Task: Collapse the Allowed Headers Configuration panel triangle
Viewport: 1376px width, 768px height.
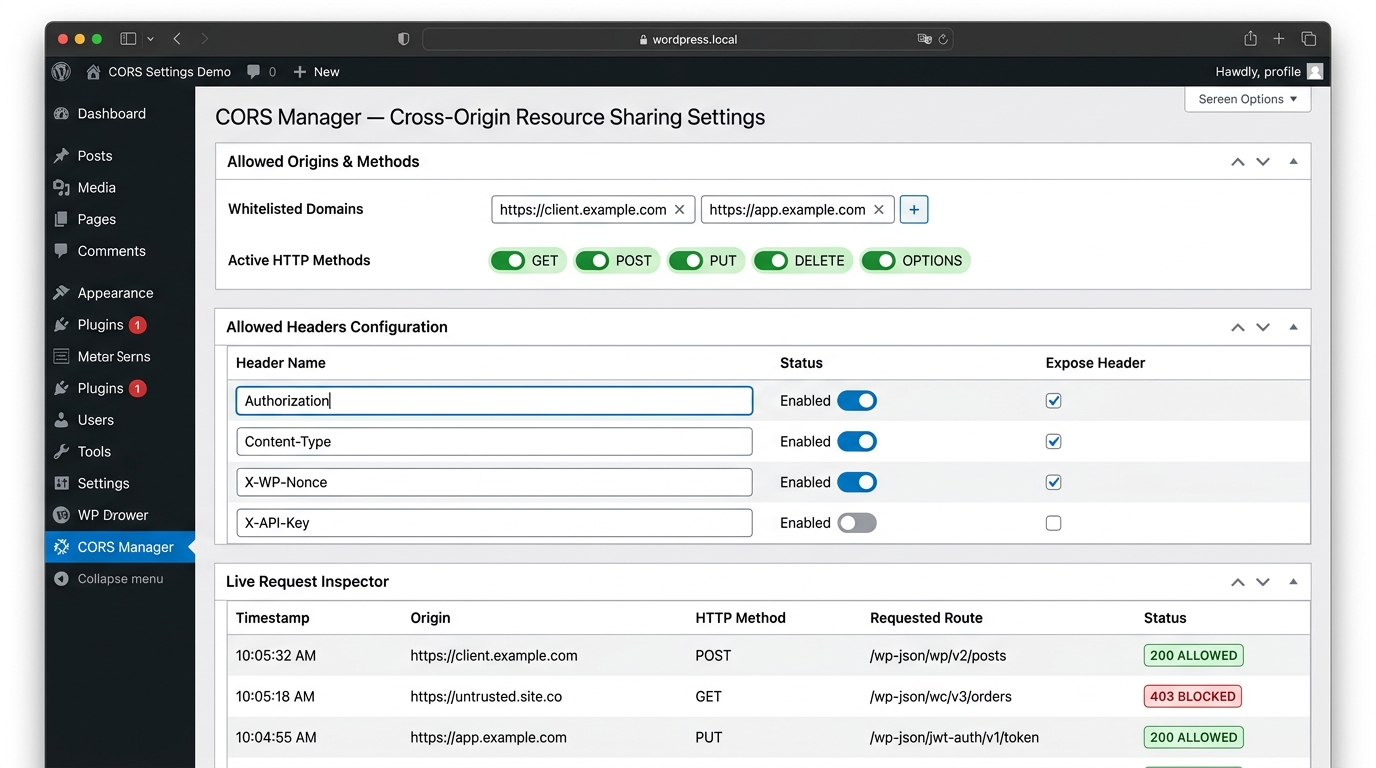Action: pyautogui.click(x=1293, y=327)
